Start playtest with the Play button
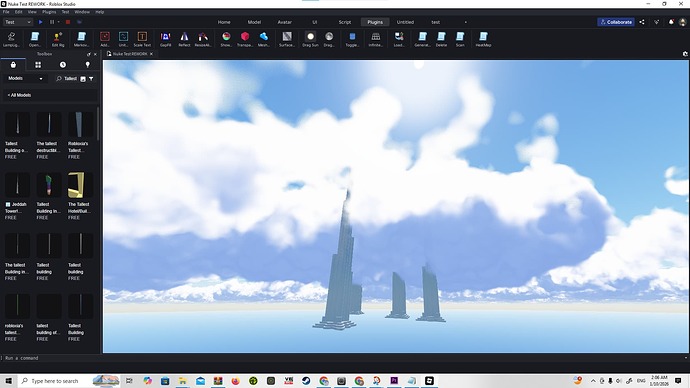The image size is (690, 388). click(40, 22)
